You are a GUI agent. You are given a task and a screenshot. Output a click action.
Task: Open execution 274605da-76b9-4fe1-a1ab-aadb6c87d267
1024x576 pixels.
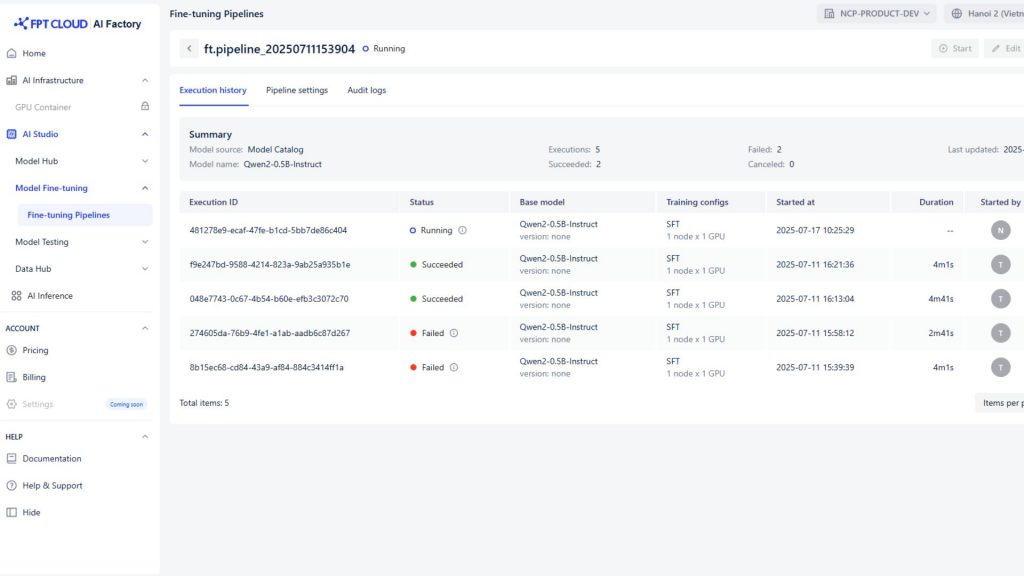point(270,333)
